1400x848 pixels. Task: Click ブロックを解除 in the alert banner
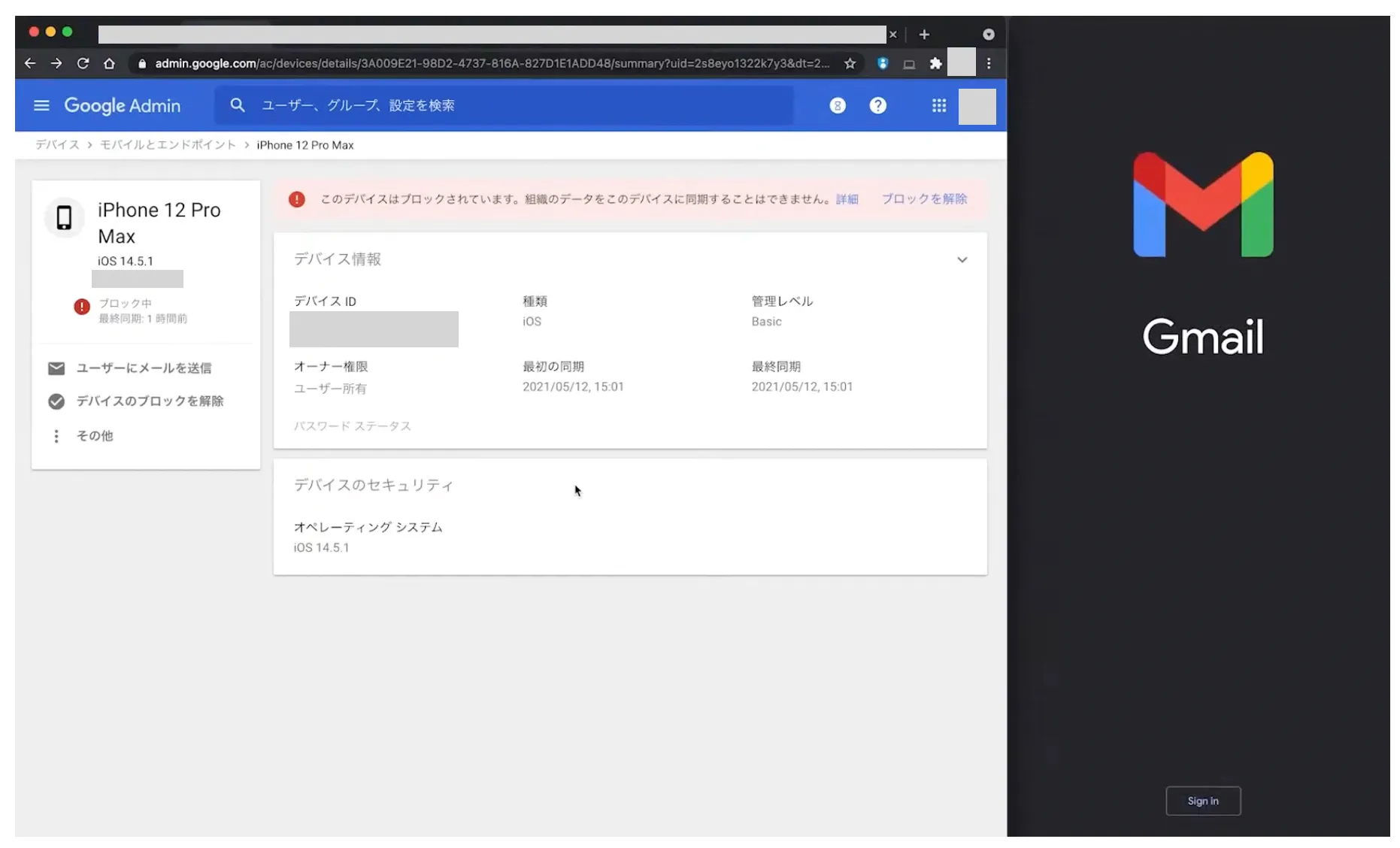point(924,199)
